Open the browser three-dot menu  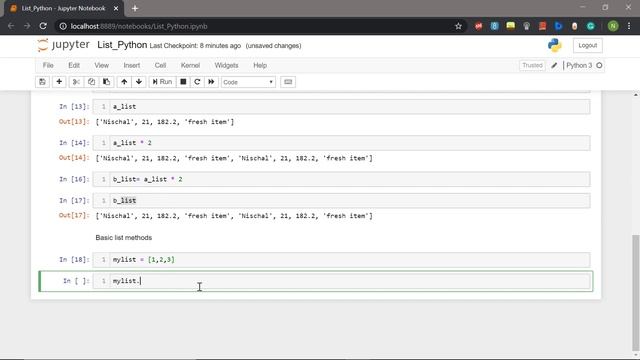point(629,26)
